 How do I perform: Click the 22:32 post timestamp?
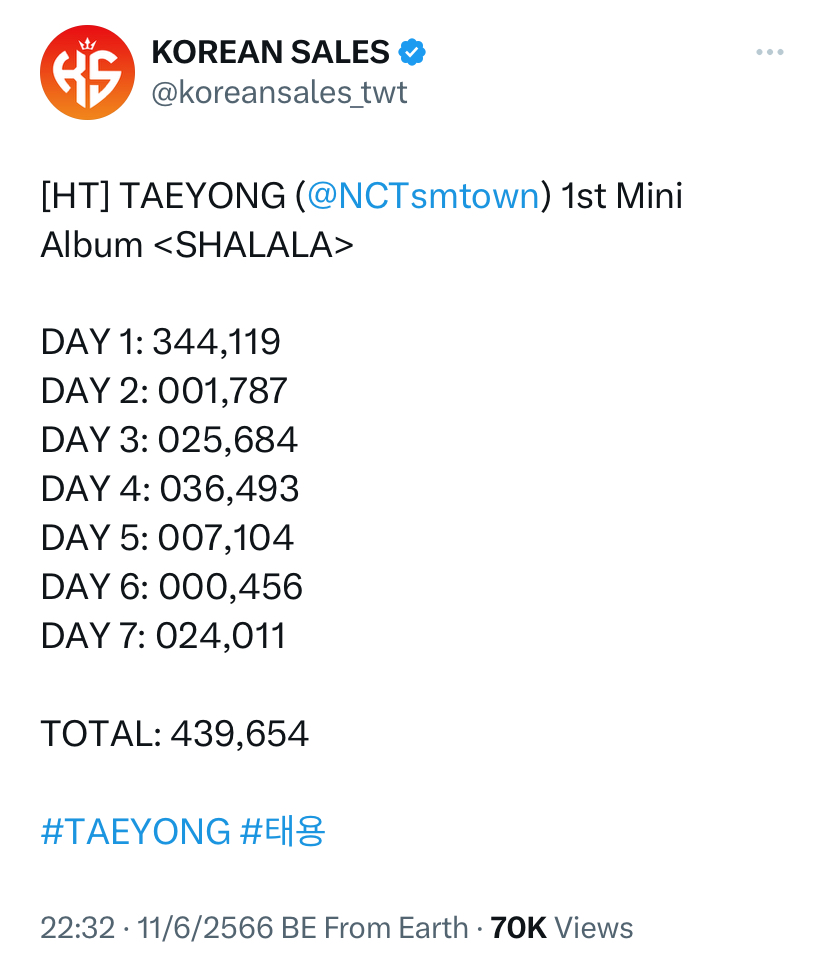point(78,928)
